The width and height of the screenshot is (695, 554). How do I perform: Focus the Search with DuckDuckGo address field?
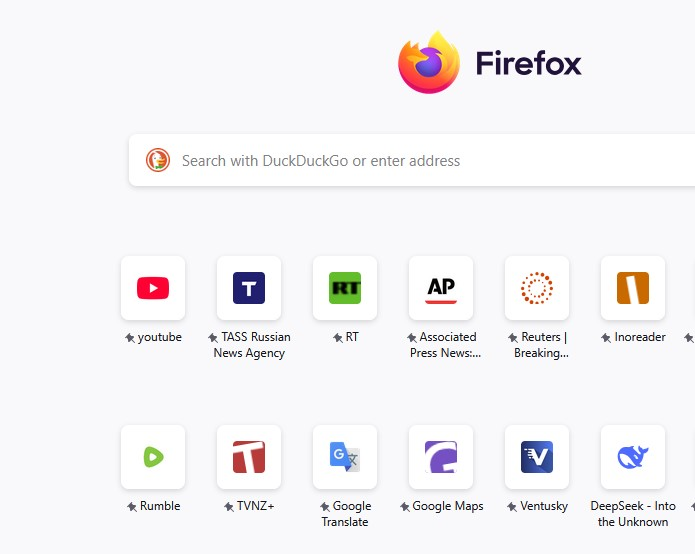[412, 160]
